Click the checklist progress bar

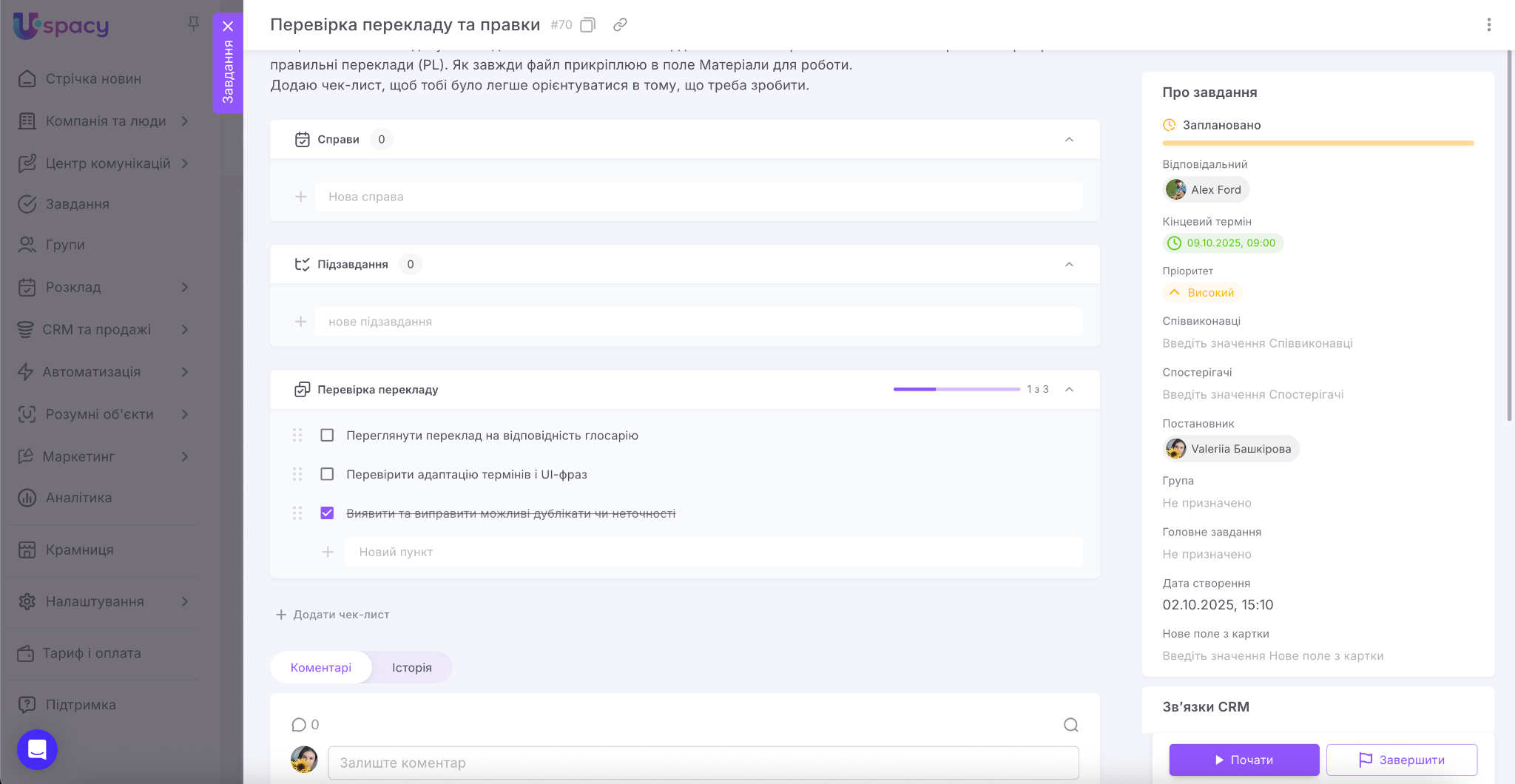coord(956,389)
